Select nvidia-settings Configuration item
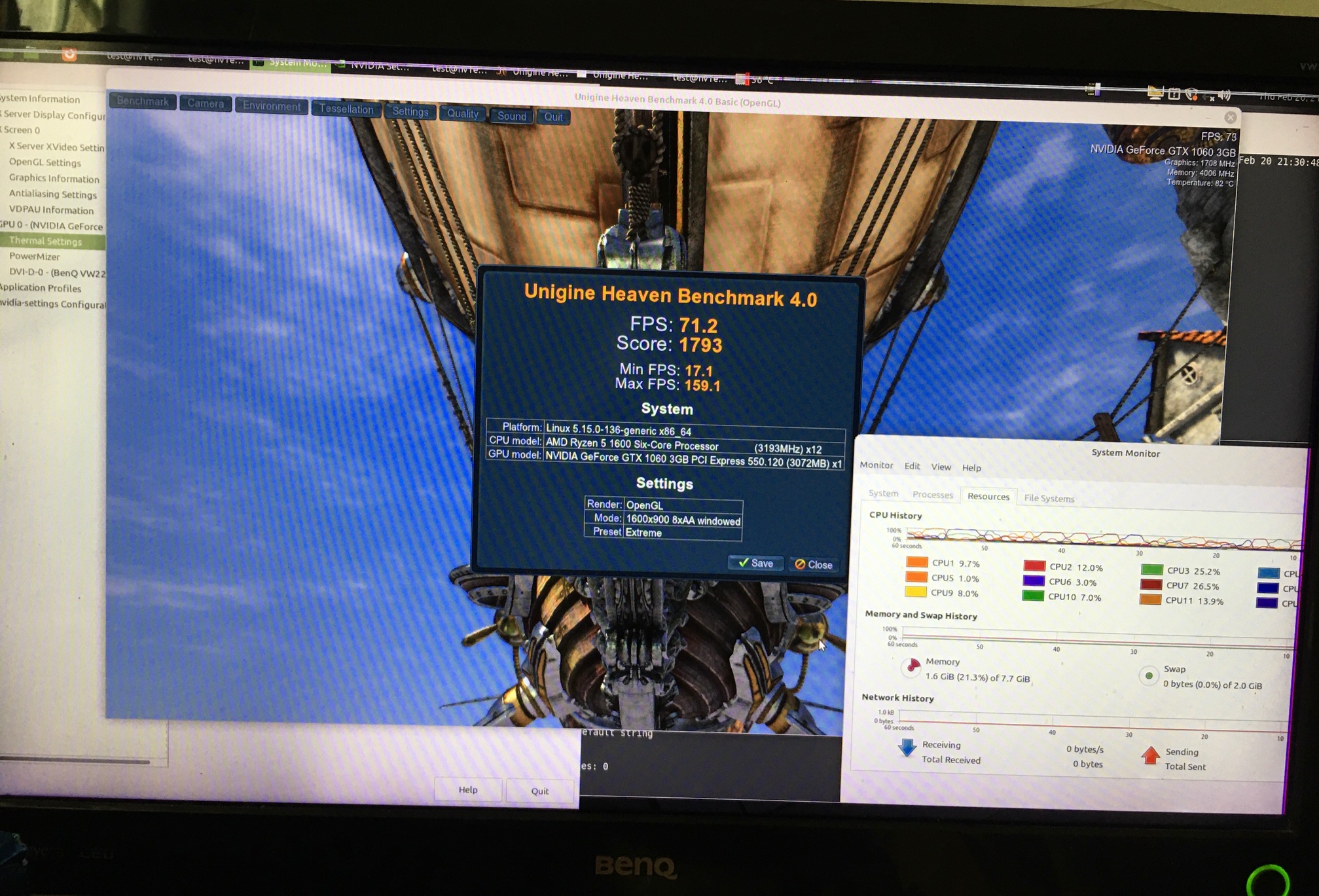 coord(52,304)
